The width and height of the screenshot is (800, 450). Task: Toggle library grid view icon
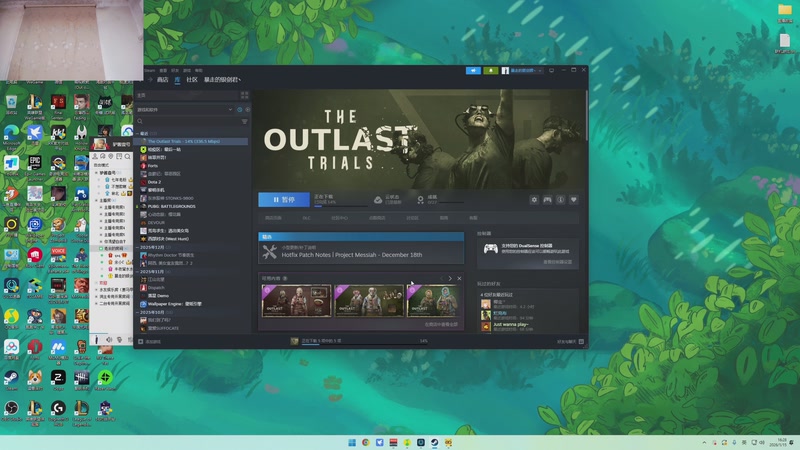coord(244,95)
